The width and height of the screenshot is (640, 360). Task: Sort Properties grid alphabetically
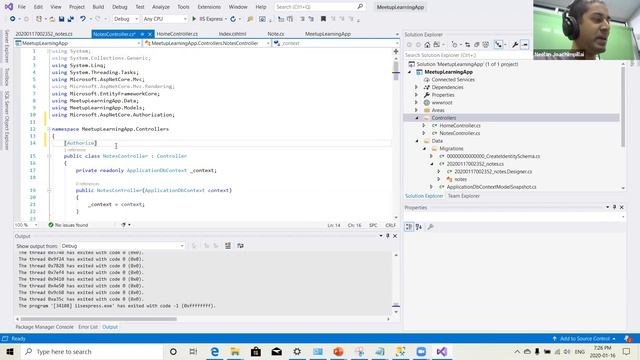[x=419, y=227]
